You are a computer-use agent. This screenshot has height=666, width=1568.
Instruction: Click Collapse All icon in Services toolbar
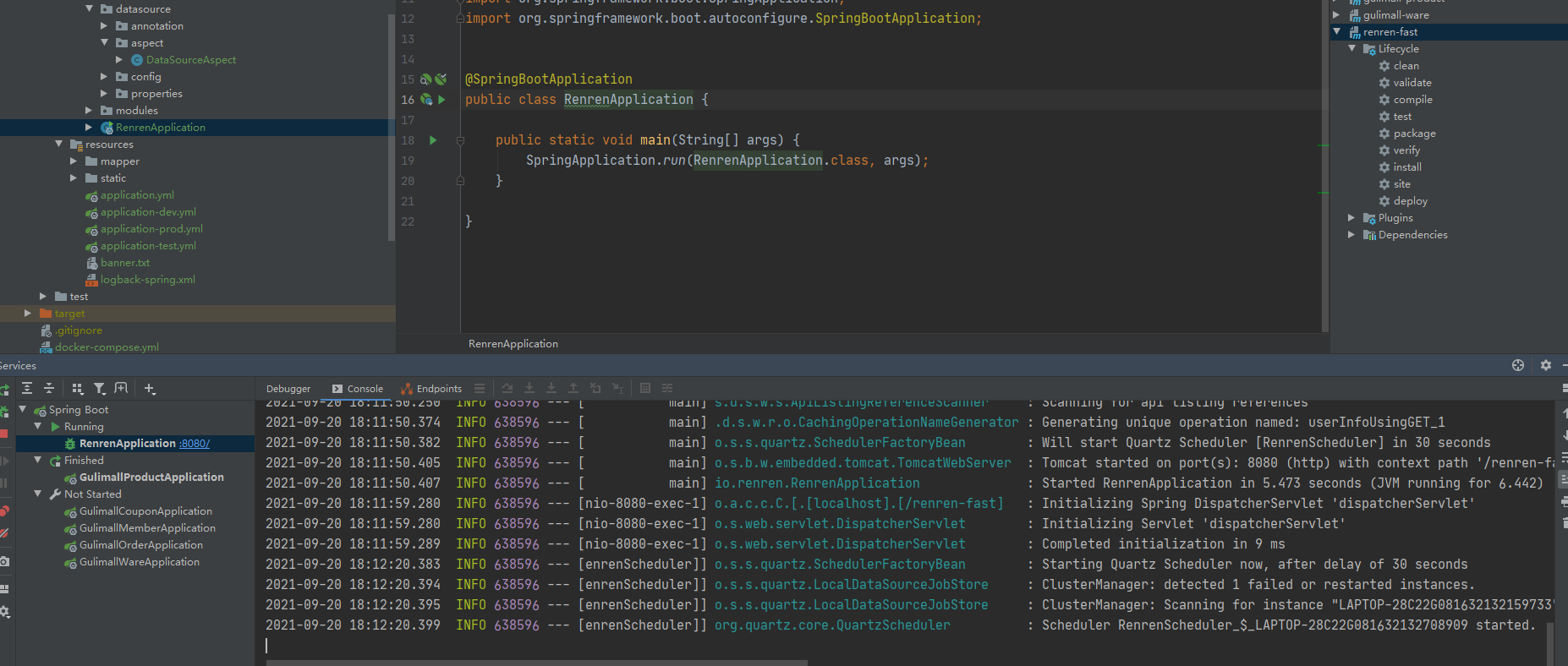pos(49,388)
